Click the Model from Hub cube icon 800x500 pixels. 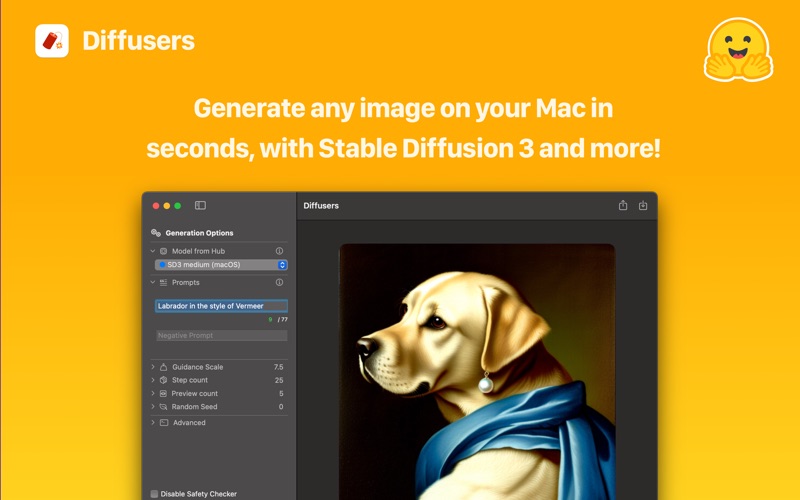pos(163,251)
